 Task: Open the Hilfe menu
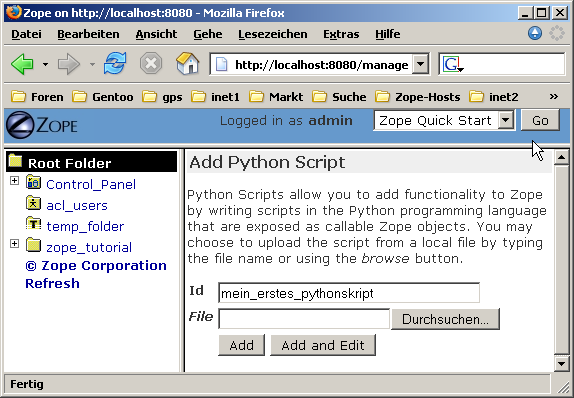tap(387, 34)
